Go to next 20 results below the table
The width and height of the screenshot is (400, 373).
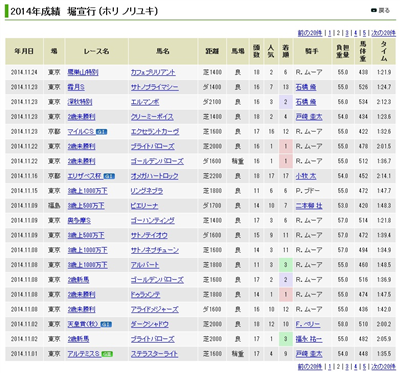click(x=383, y=366)
